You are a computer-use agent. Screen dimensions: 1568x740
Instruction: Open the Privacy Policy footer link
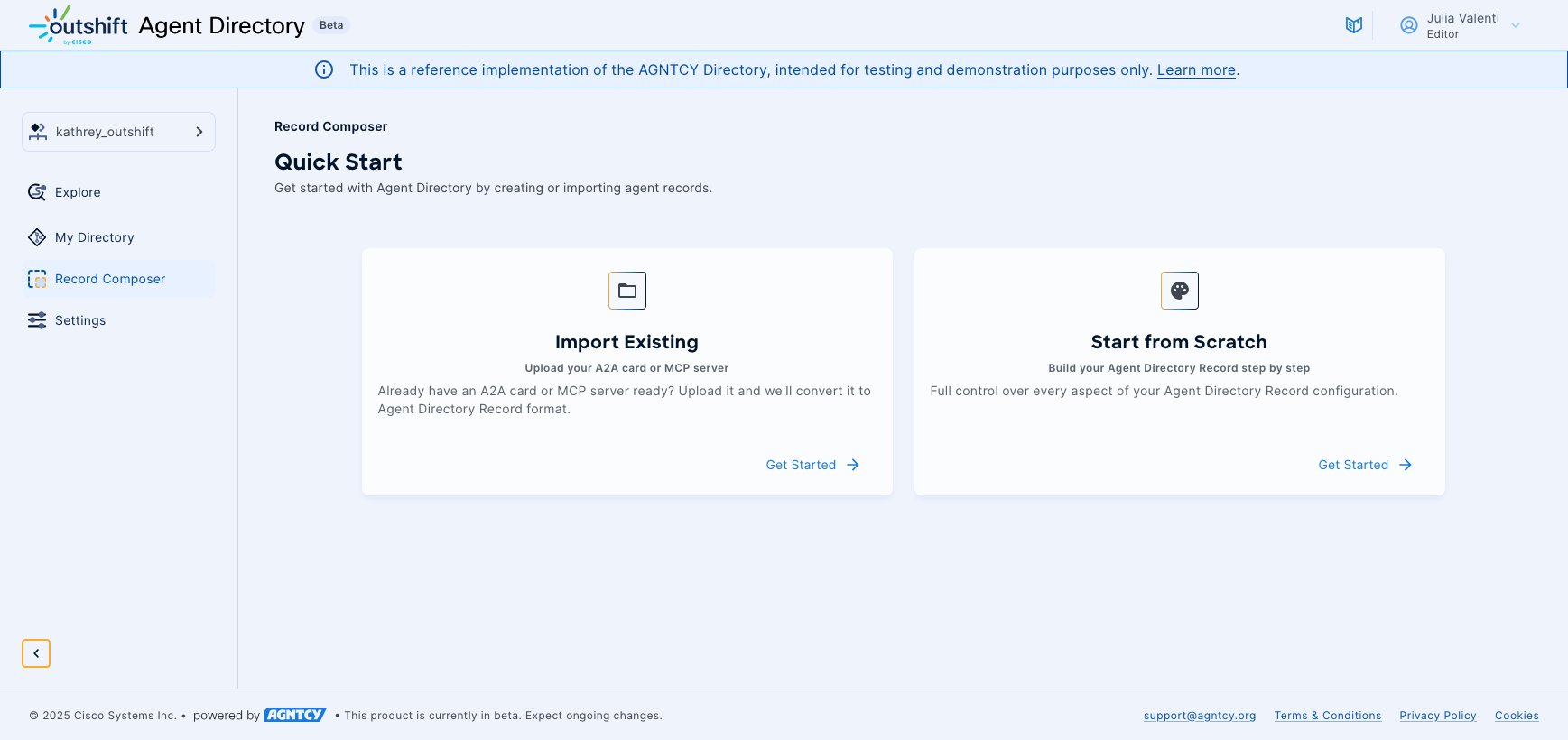point(1437,716)
